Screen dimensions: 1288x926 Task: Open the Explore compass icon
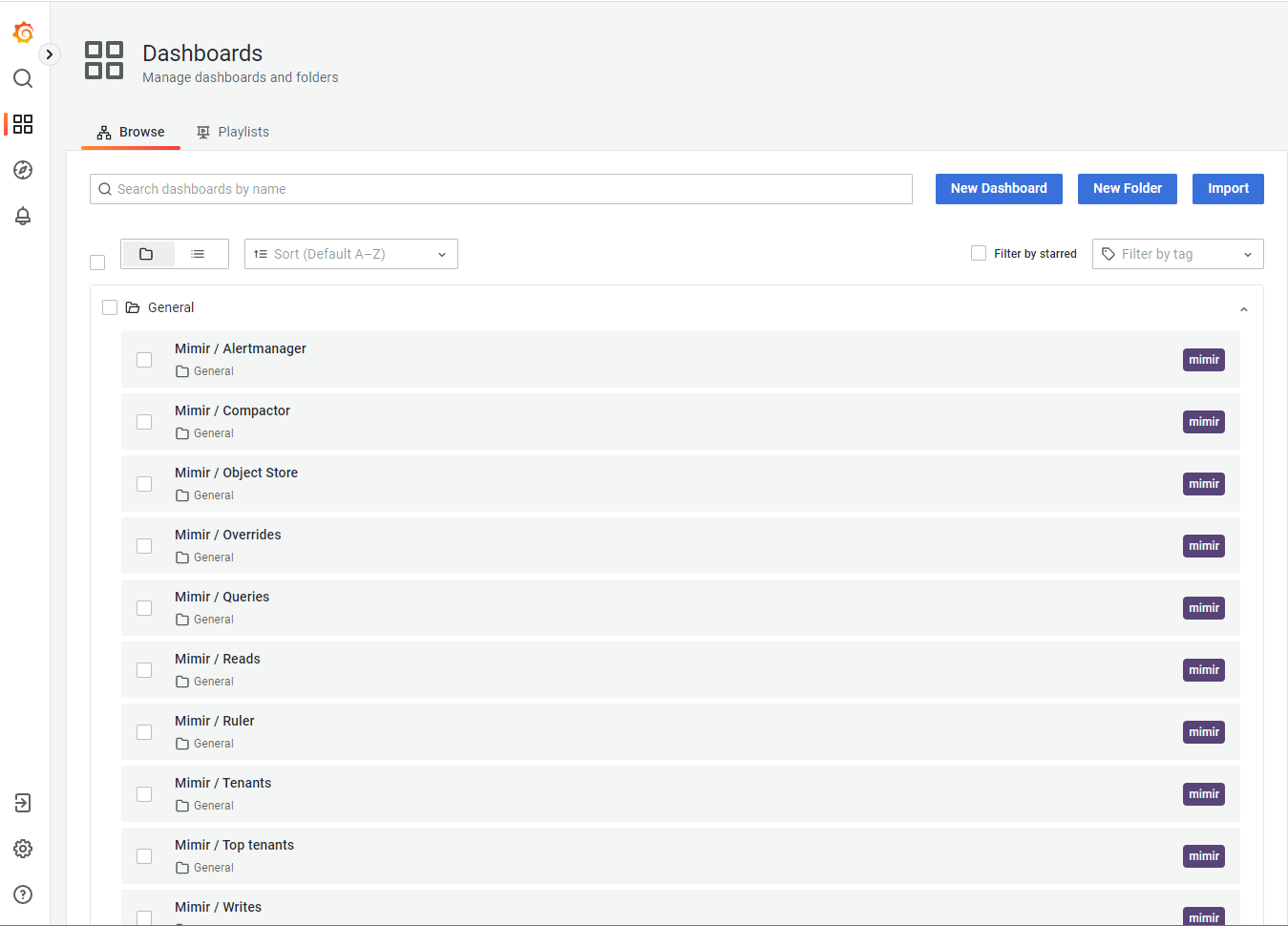click(x=23, y=170)
